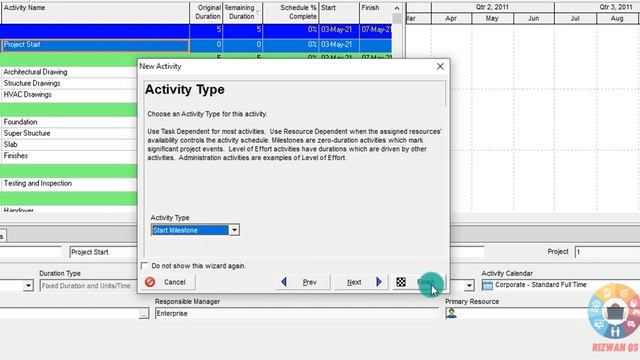Select the Foundation activity
This screenshot has width=640, height=360.
(x=20, y=122)
